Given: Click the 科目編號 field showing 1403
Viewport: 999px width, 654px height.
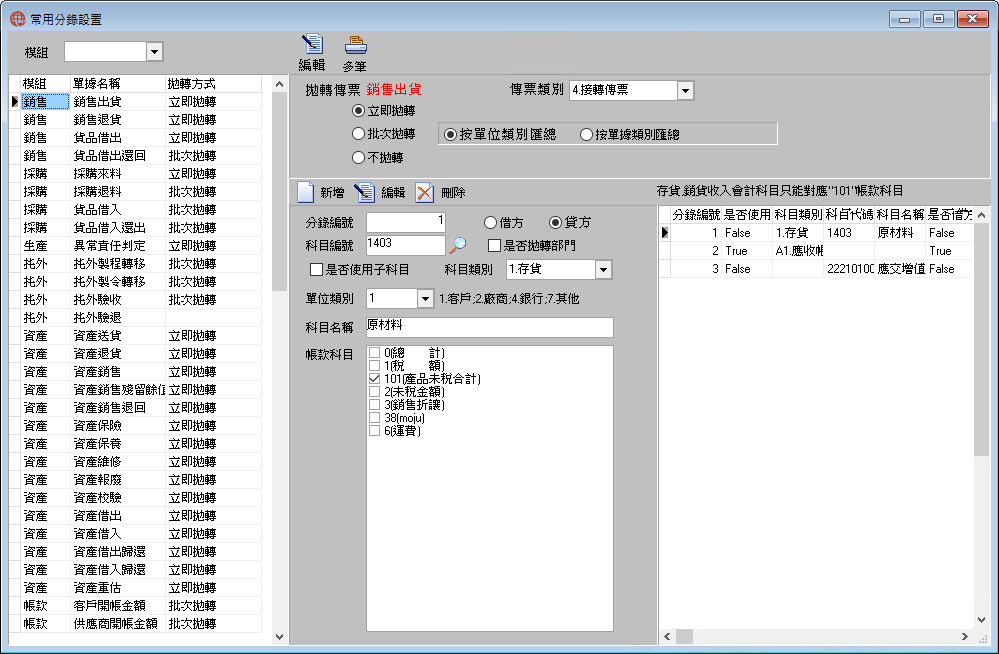Looking at the screenshot, I should [x=406, y=245].
